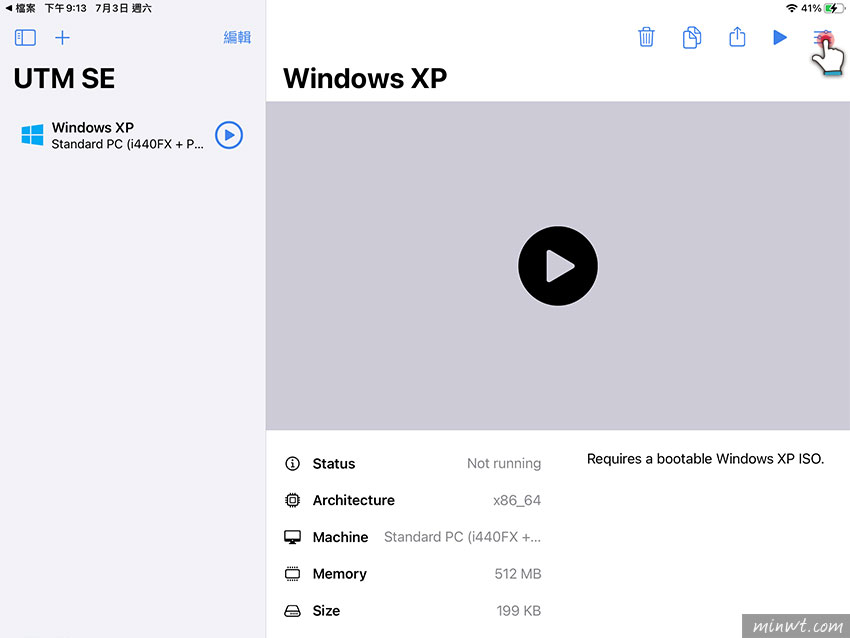This screenshot has height=638, width=850.
Task: Click the Status info icon
Action: coord(292,463)
